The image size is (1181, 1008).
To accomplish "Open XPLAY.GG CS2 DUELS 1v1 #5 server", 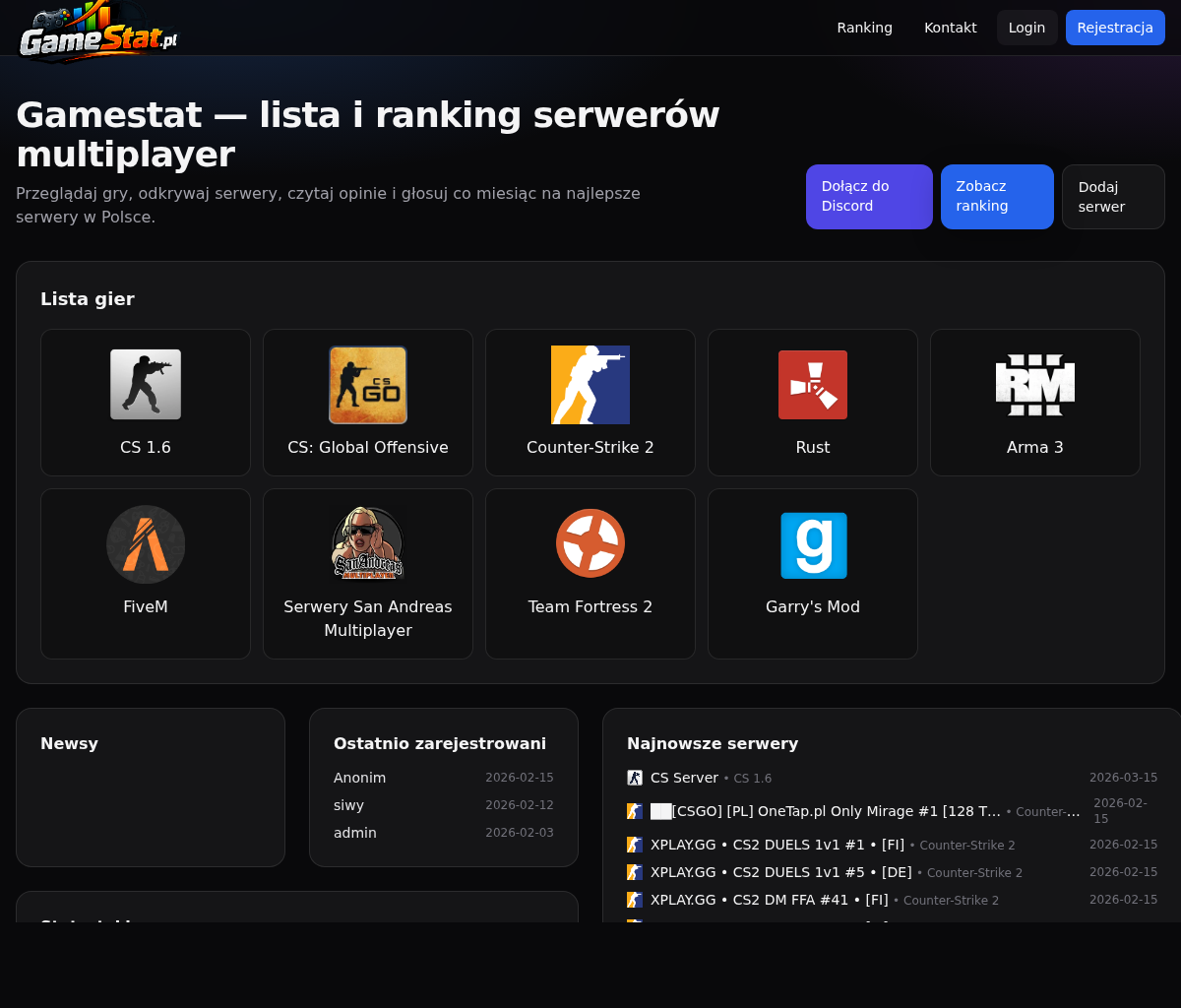I will coord(781,872).
